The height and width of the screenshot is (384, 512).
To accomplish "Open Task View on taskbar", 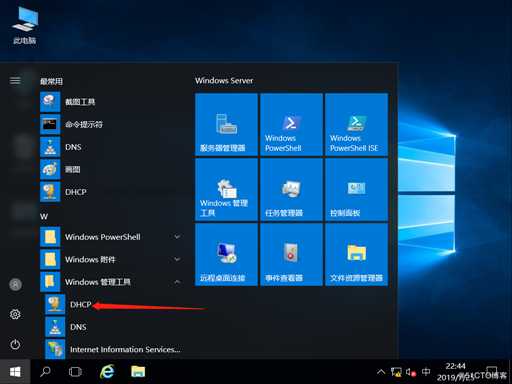I will pyautogui.click(x=75, y=372).
